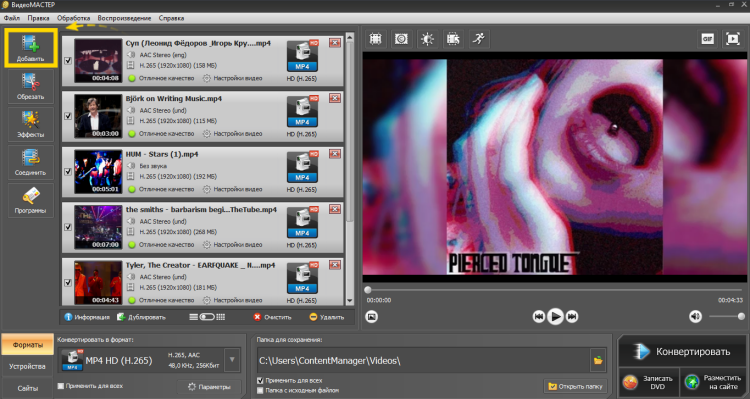Screen dimensions: 750x399
Task: Click MP4 format icon for Tyler, The Creator video
Action: 302,278
